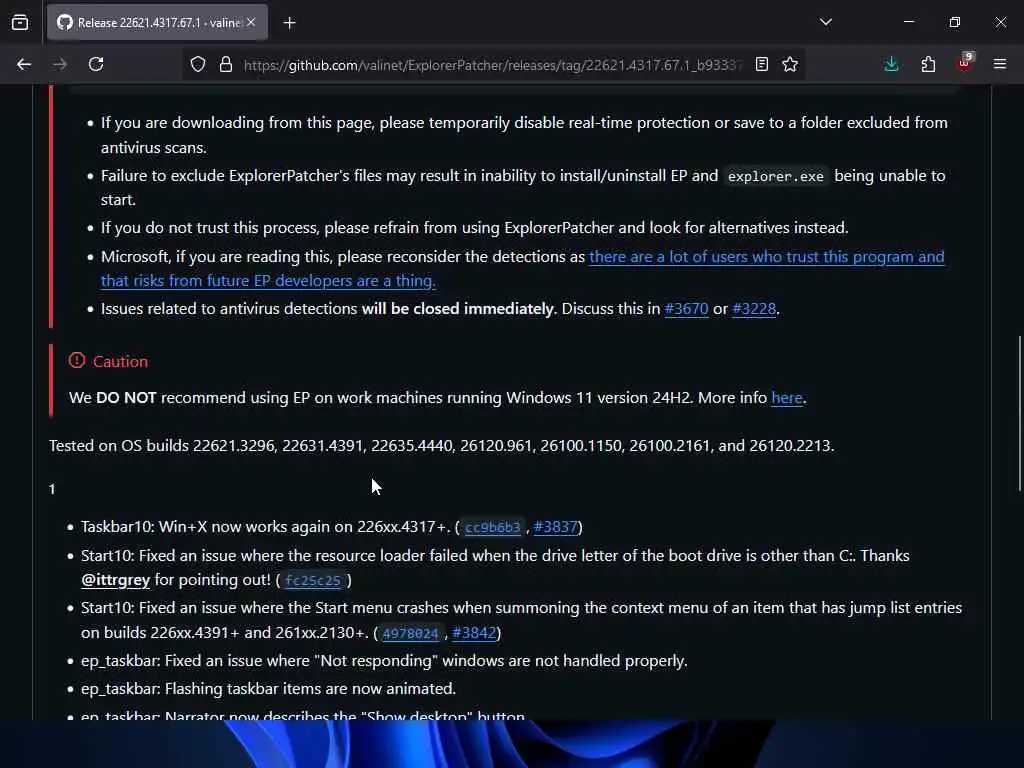The width and height of the screenshot is (1024, 768).
Task: Open a new tab with plus button
Action: [x=289, y=23]
